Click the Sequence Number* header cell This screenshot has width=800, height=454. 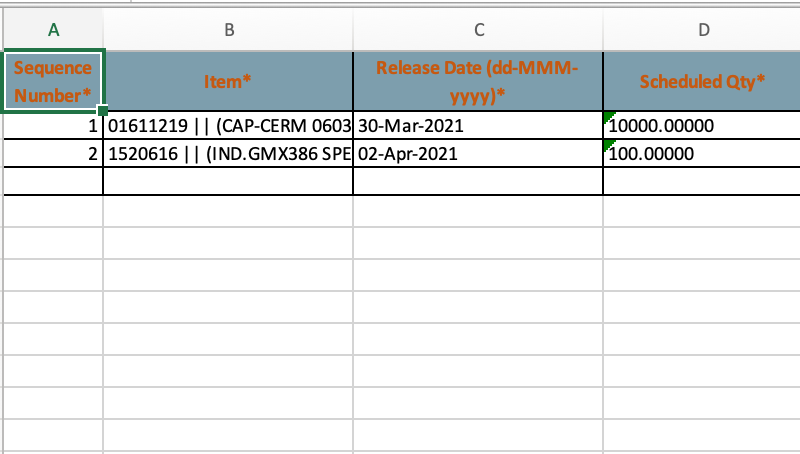(53, 81)
